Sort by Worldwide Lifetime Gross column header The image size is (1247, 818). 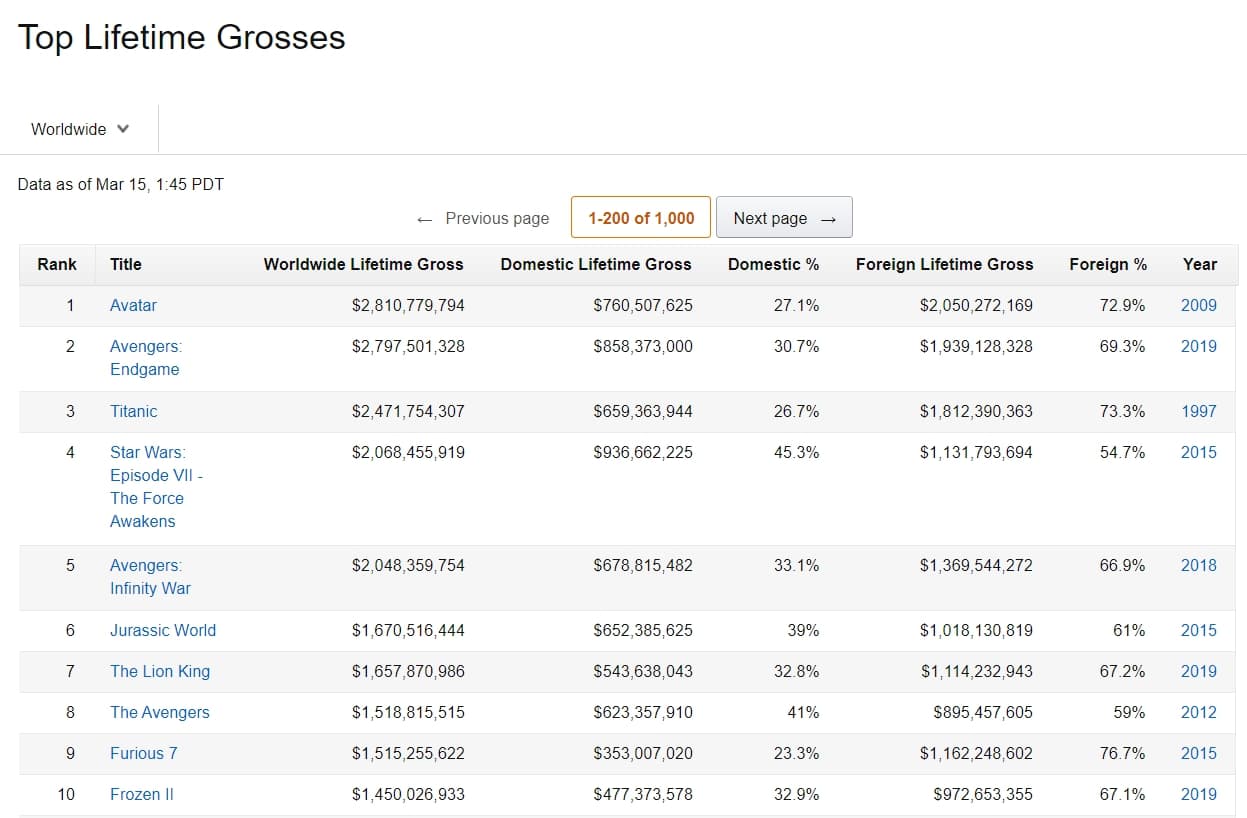click(363, 264)
